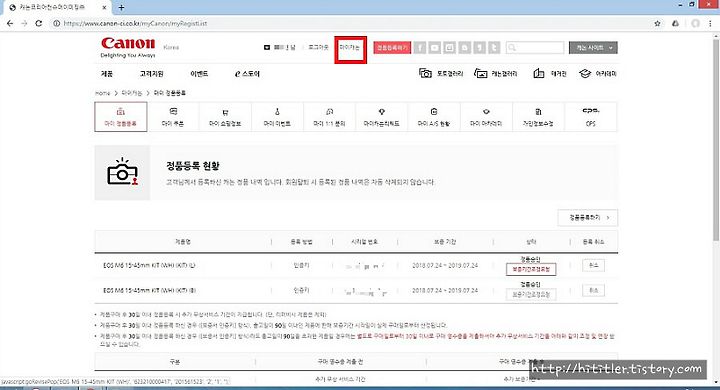
Task: Click the 등록 방법 column header
Action: 301,242
